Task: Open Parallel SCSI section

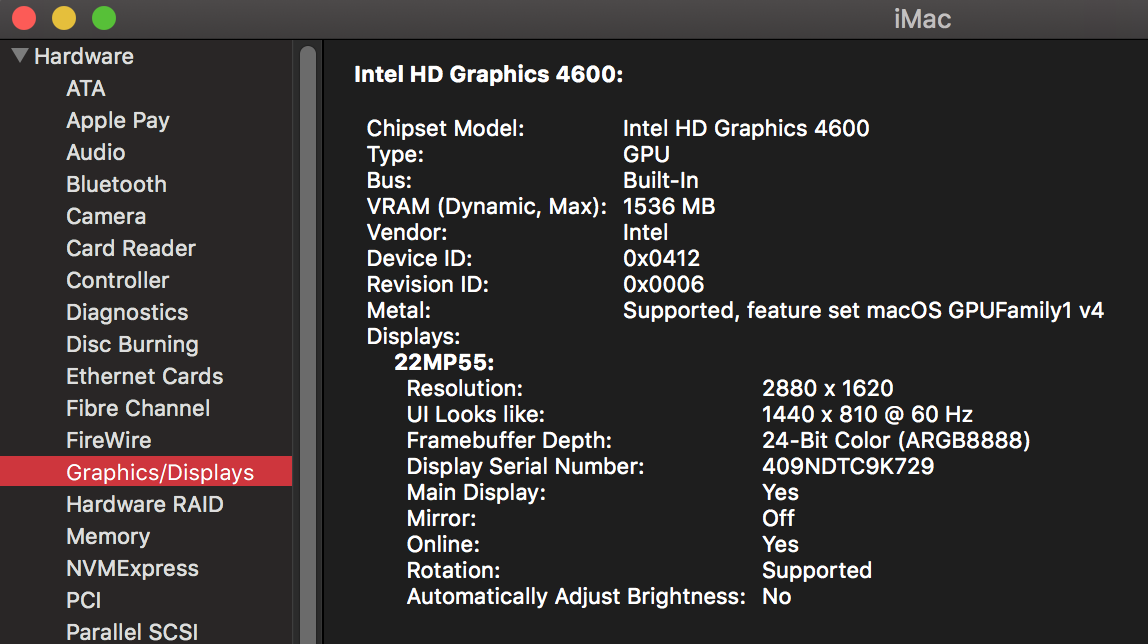Action: pyautogui.click(x=132, y=632)
